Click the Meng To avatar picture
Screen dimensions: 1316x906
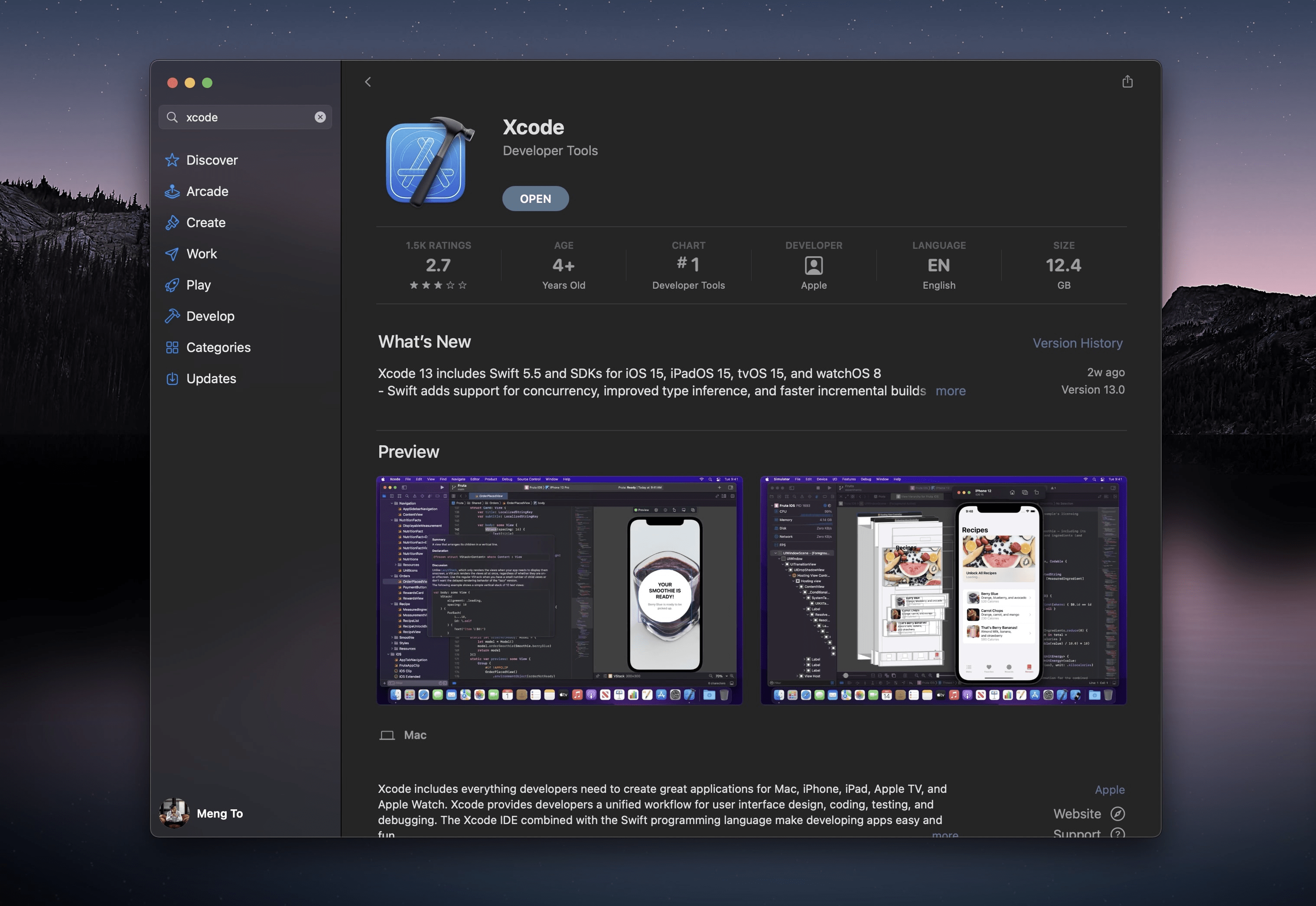pyautogui.click(x=174, y=814)
